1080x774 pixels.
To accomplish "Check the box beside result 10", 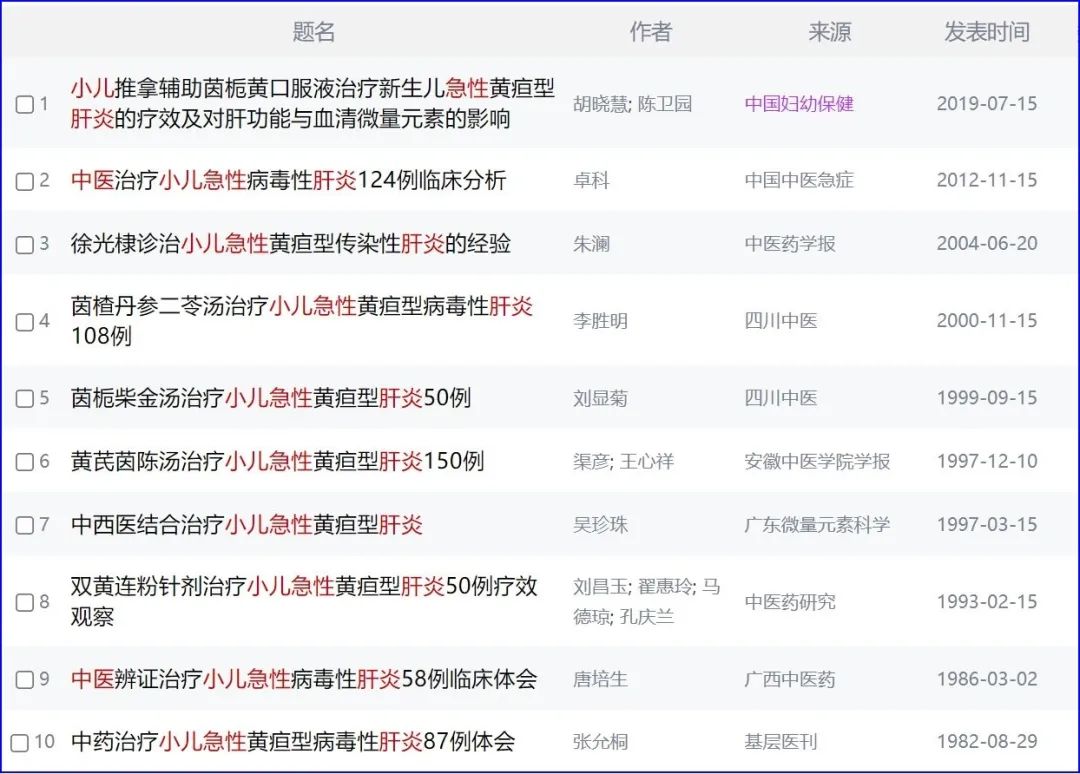I will coord(22,743).
